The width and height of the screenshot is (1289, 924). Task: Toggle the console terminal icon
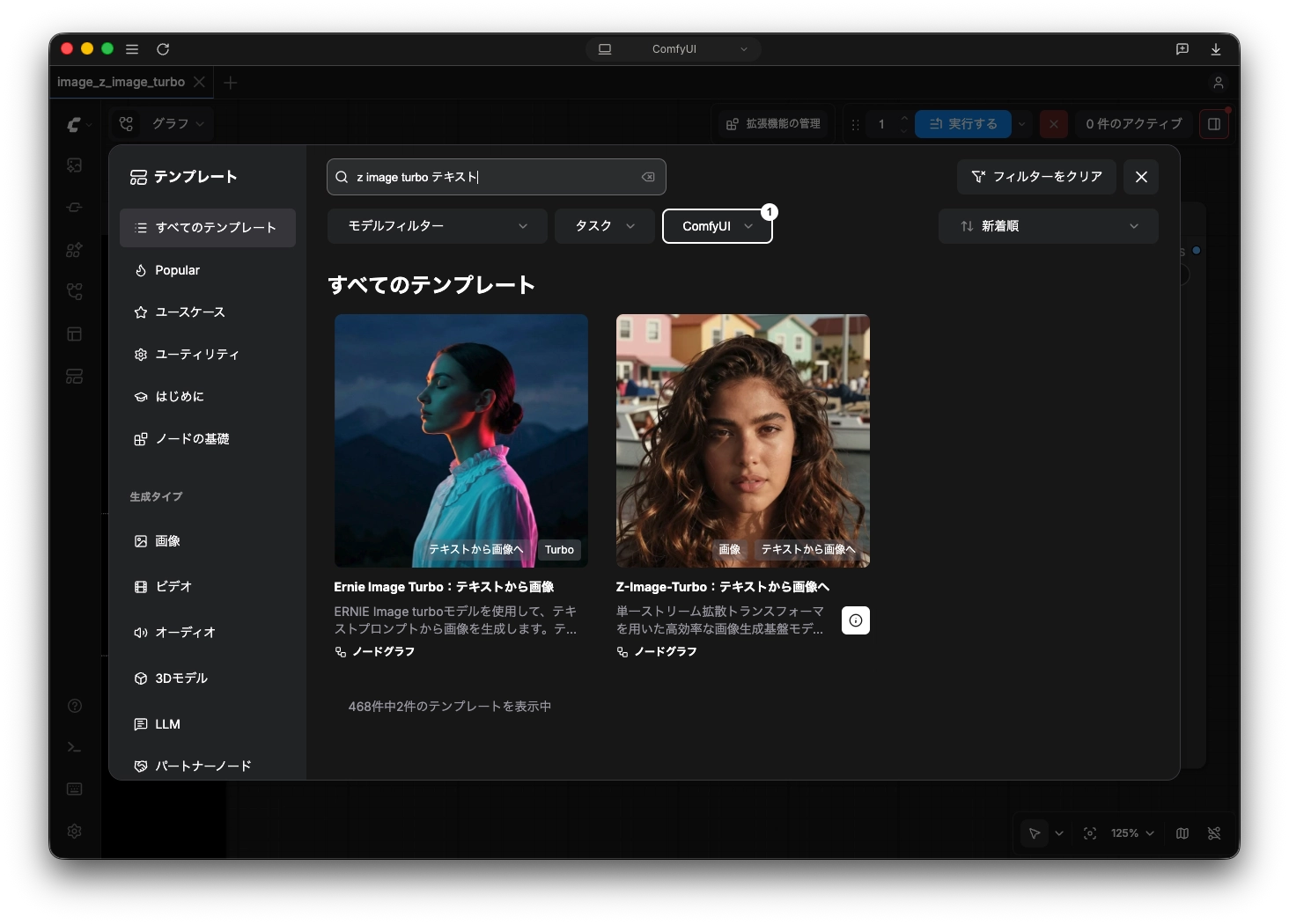pyautogui.click(x=75, y=747)
